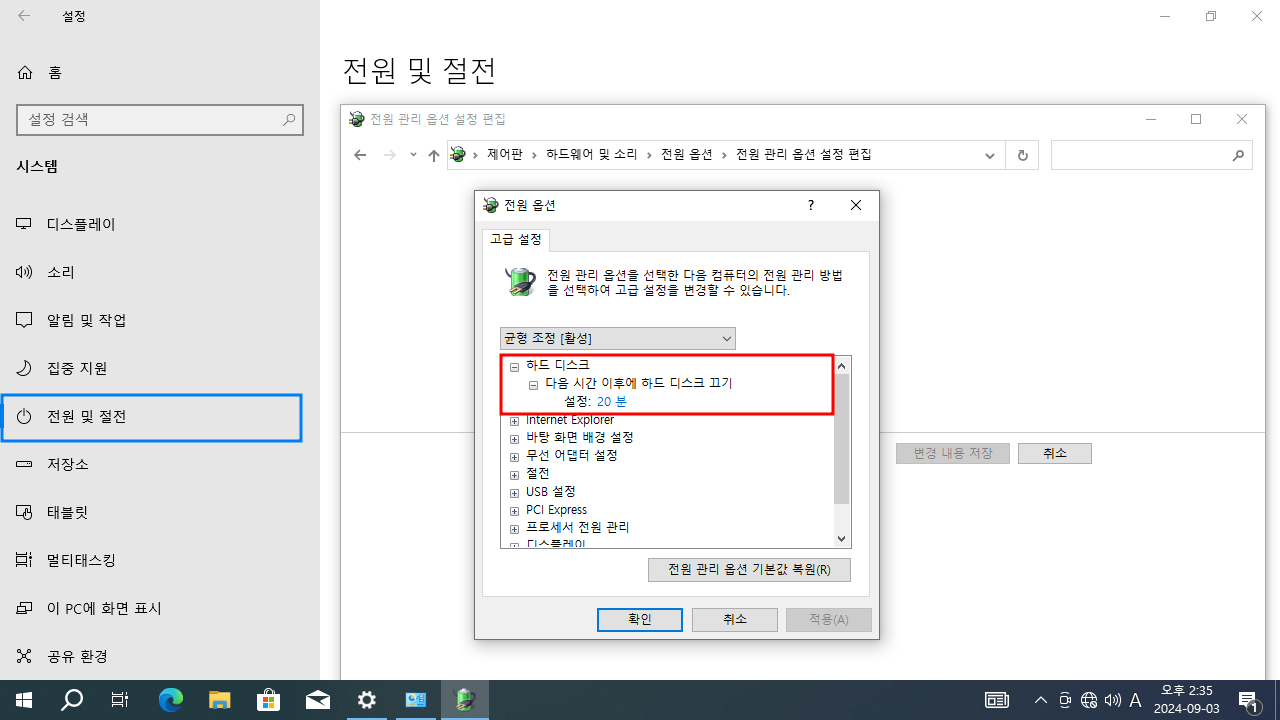Expand Processor power management node
Viewport: 1280px width, 720px height.
[x=514, y=529]
